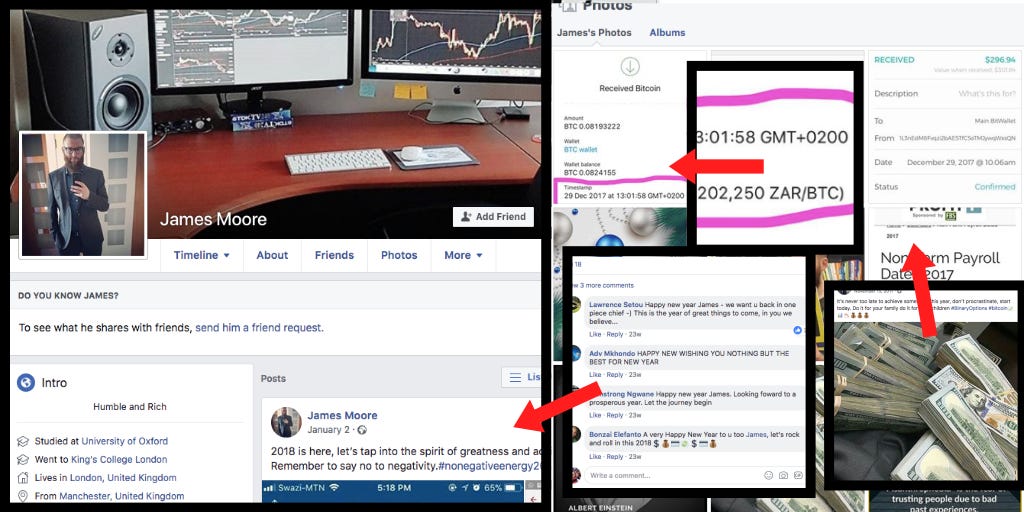Click the 'James' mention in Bonzai's comment
Viewport: 1024px width, 512px height.
[x=756, y=435]
